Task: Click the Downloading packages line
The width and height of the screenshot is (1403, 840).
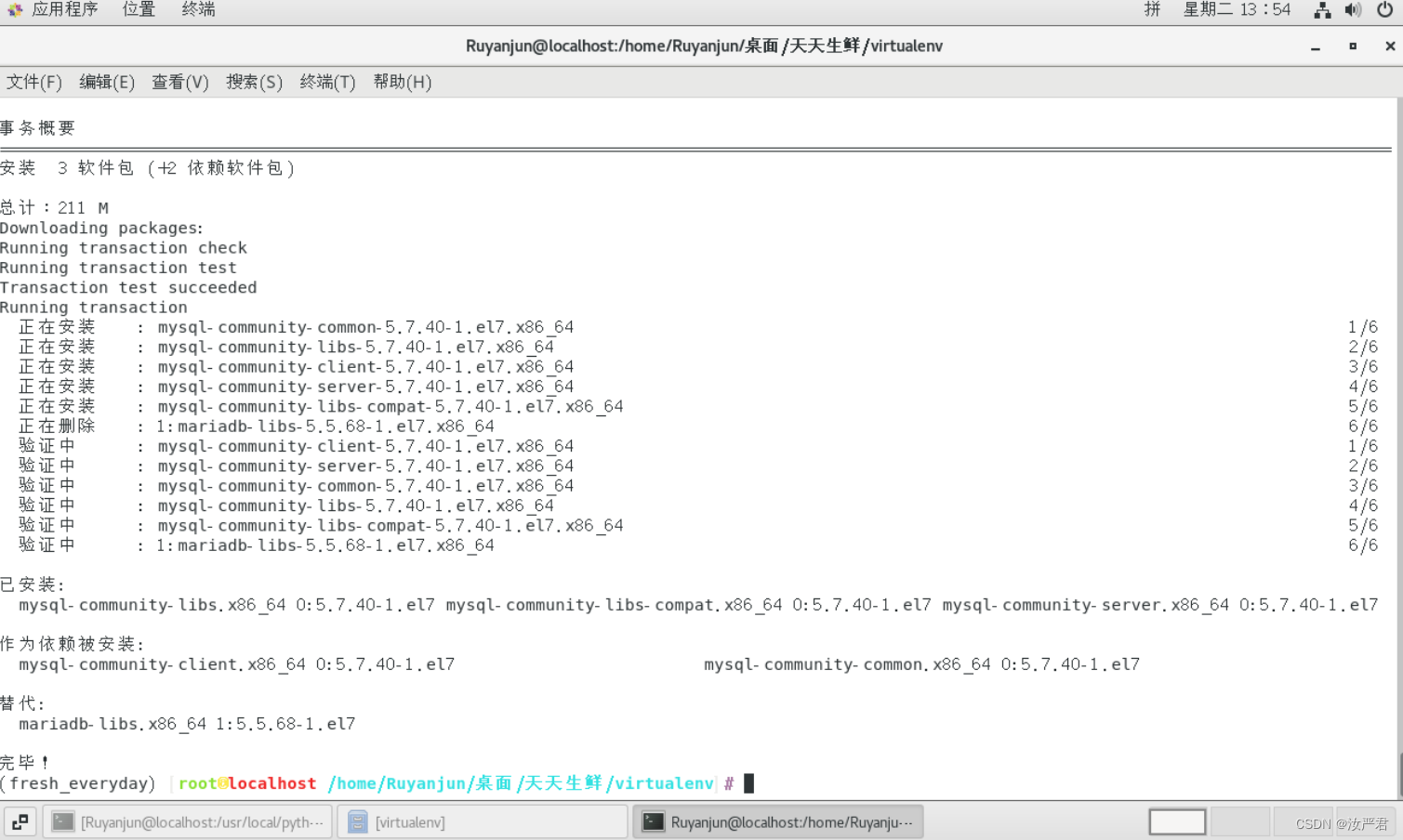Action: (101, 228)
